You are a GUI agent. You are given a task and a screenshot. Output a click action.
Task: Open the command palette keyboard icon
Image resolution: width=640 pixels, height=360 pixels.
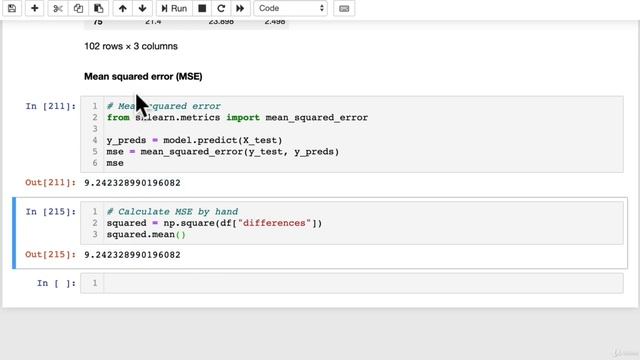344,8
